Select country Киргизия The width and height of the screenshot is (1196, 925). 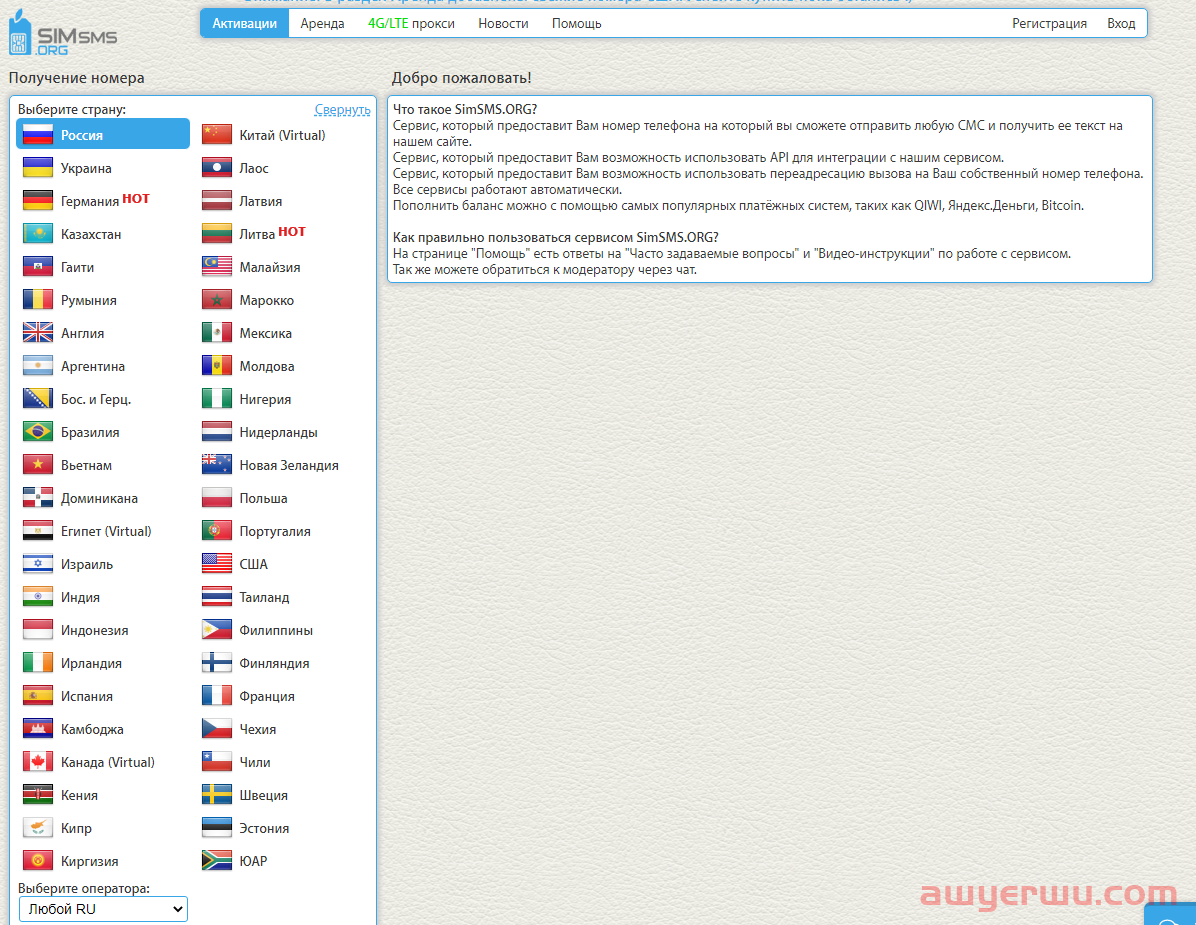(89, 861)
